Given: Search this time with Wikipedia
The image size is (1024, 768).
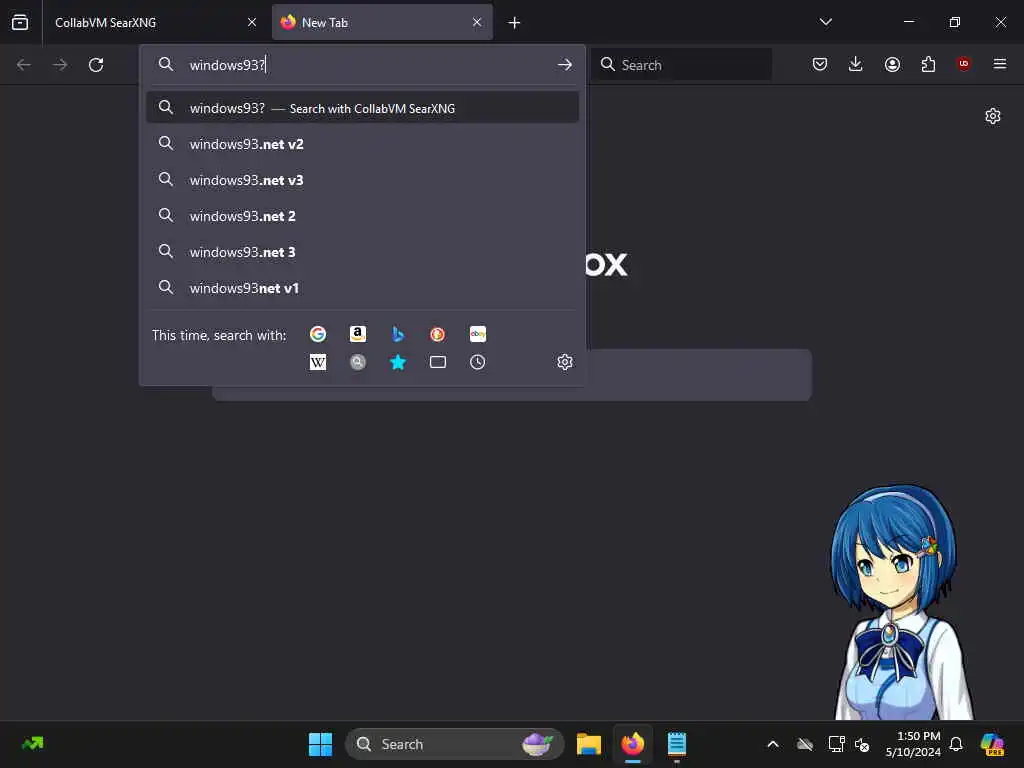Looking at the screenshot, I should click(318, 362).
